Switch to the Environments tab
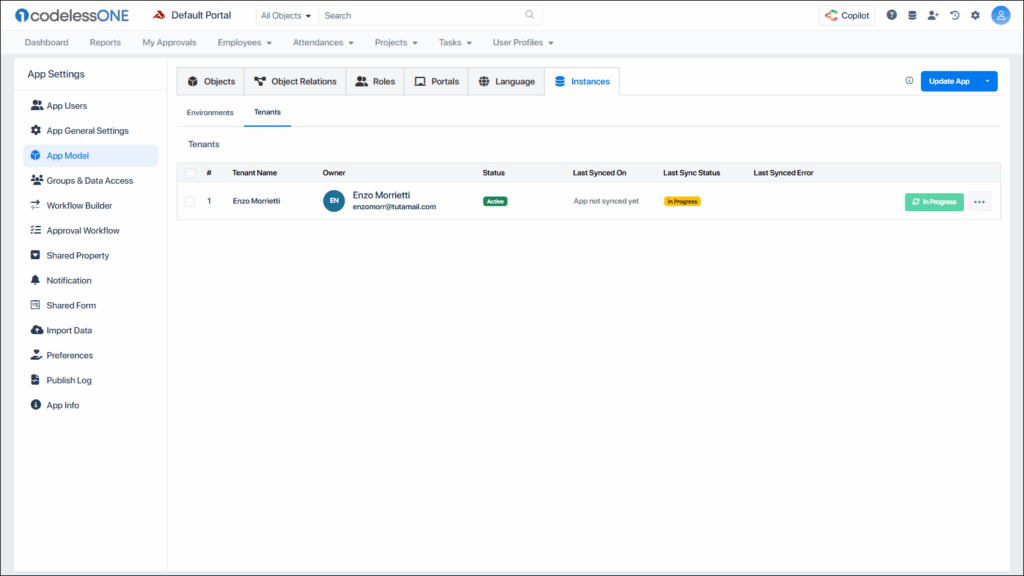Screen dimensions: 1024x576 (210, 113)
